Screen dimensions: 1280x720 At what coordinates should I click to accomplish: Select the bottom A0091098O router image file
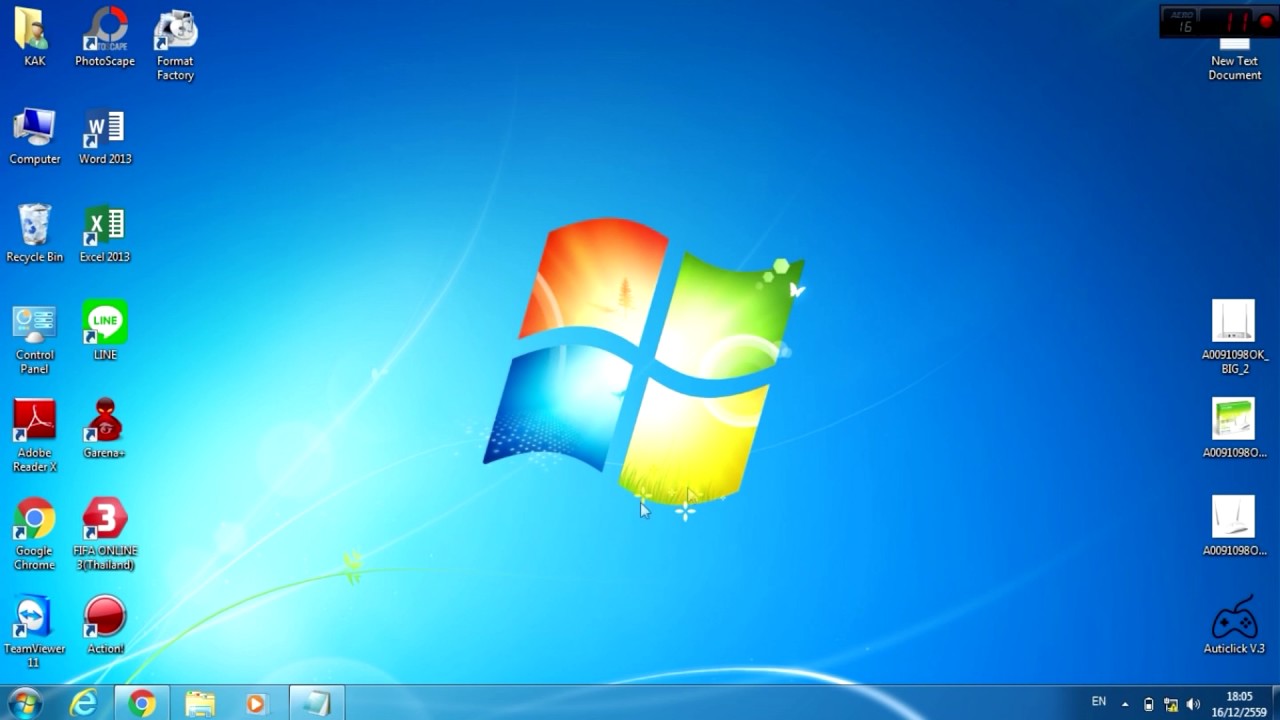pyautogui.click(x=1234, y=526)
